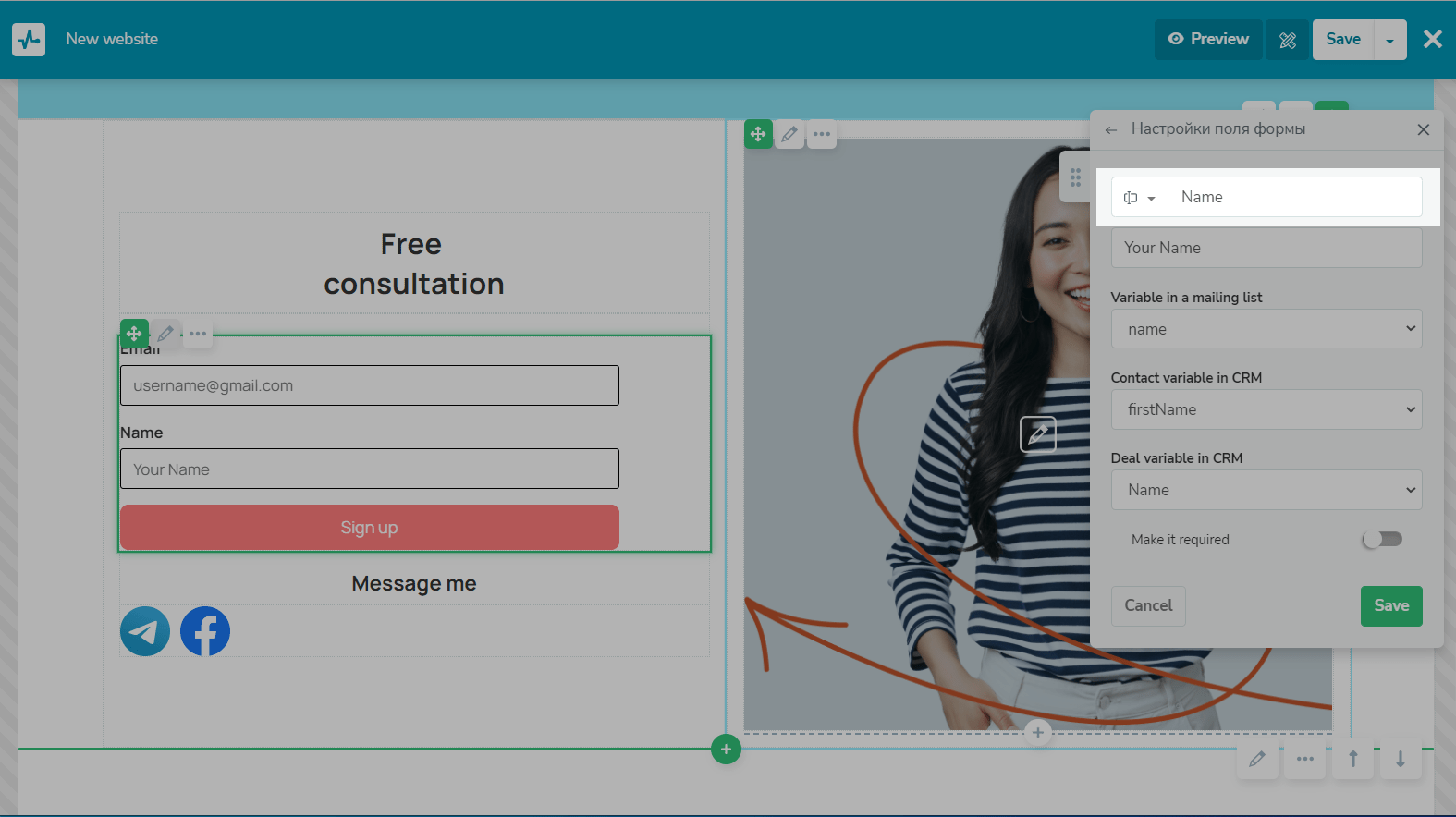This screenshot has height=817, width=1456.
Task: Open the Contact variable in CRM dropdown
Action: coord(1266,409)
